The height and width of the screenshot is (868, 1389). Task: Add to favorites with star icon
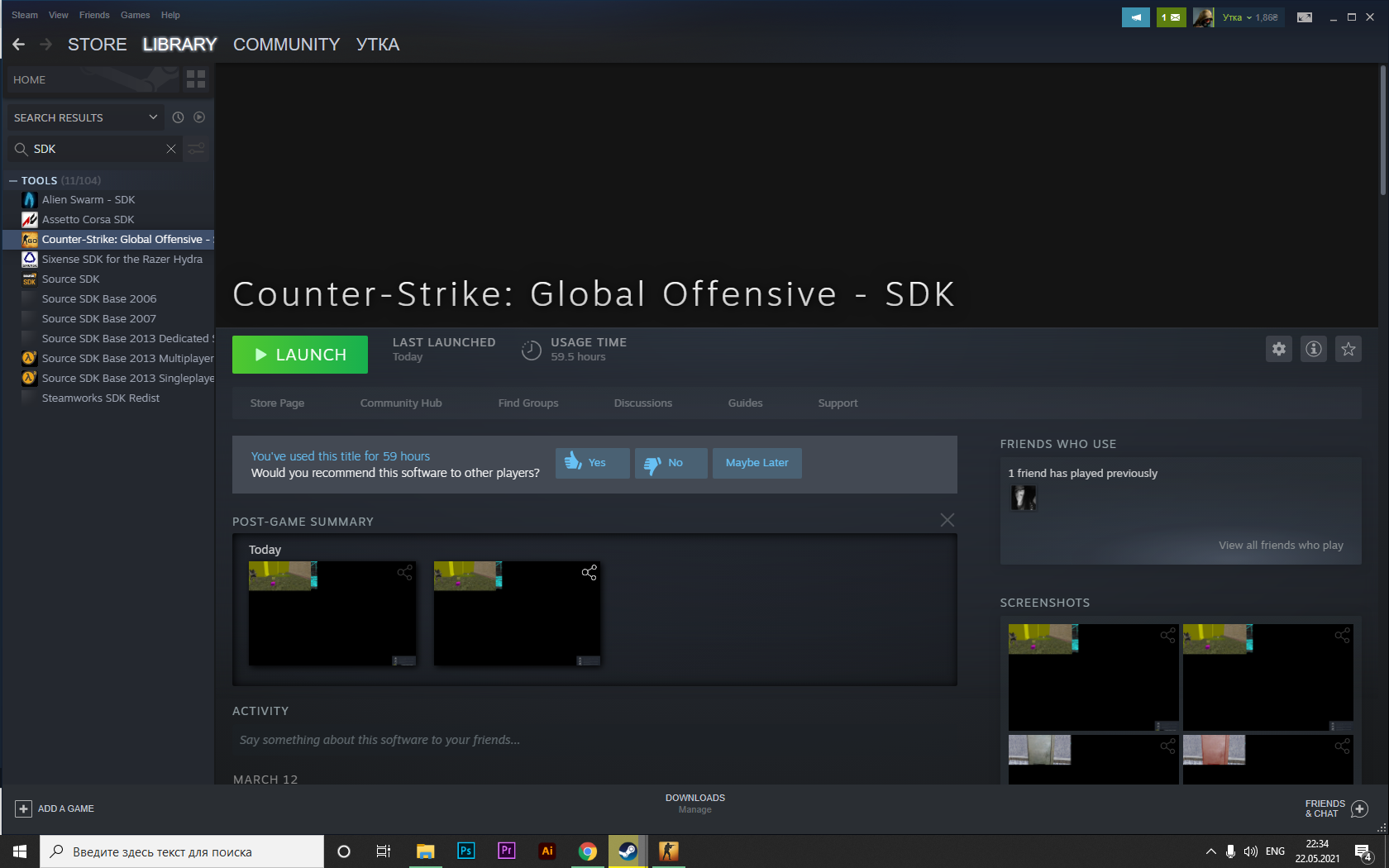(1348, 349)
